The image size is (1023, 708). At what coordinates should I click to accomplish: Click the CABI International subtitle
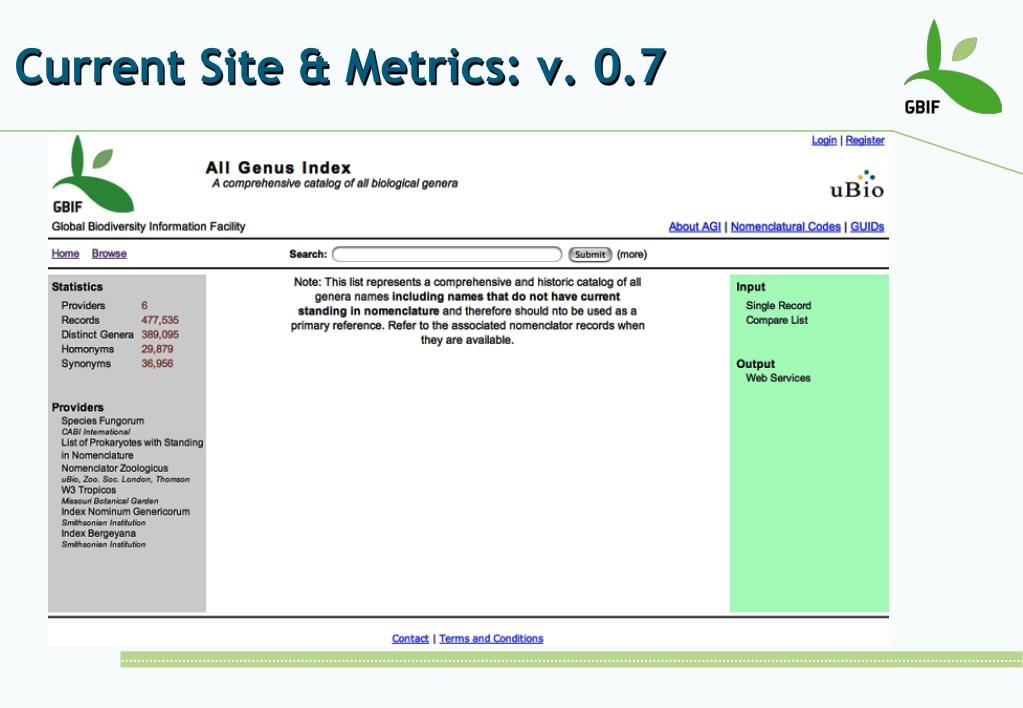(96, 431)
